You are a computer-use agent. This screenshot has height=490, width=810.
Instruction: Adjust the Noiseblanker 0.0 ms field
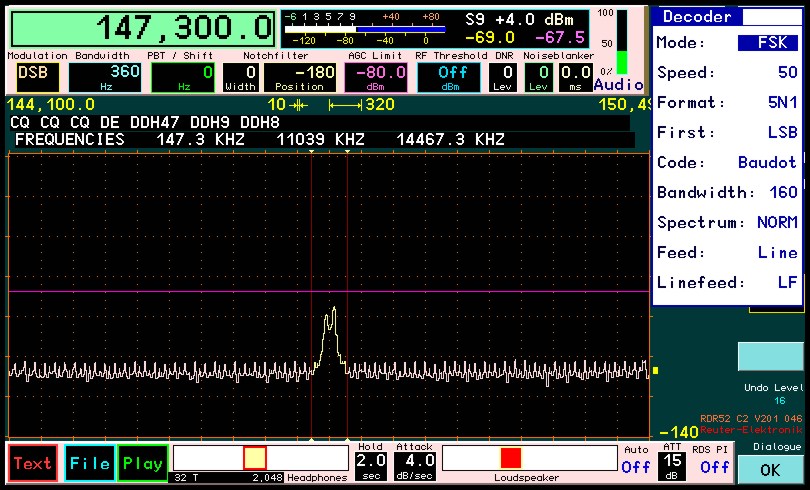point(575,77)
